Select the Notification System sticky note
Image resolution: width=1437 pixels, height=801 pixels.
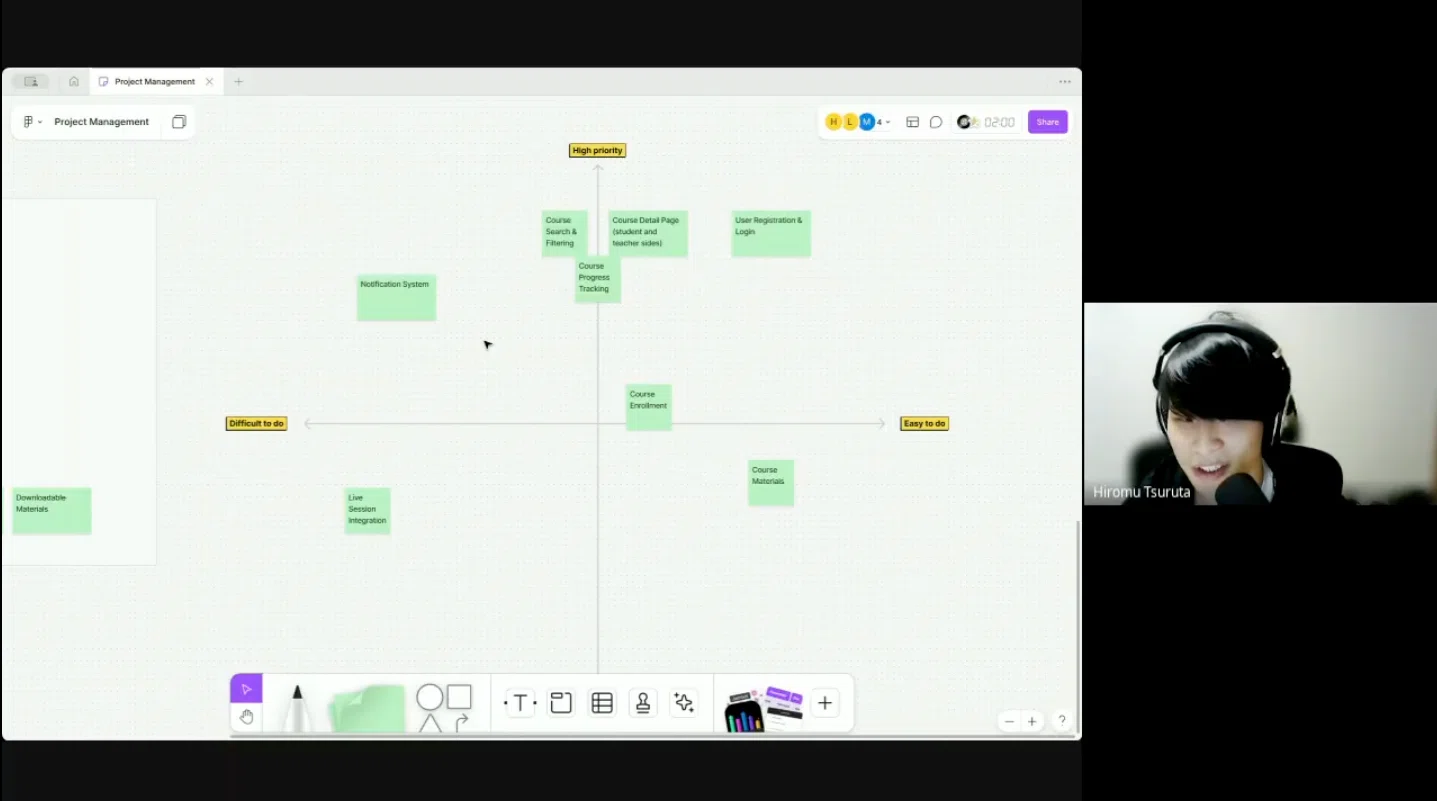[396, 297]
